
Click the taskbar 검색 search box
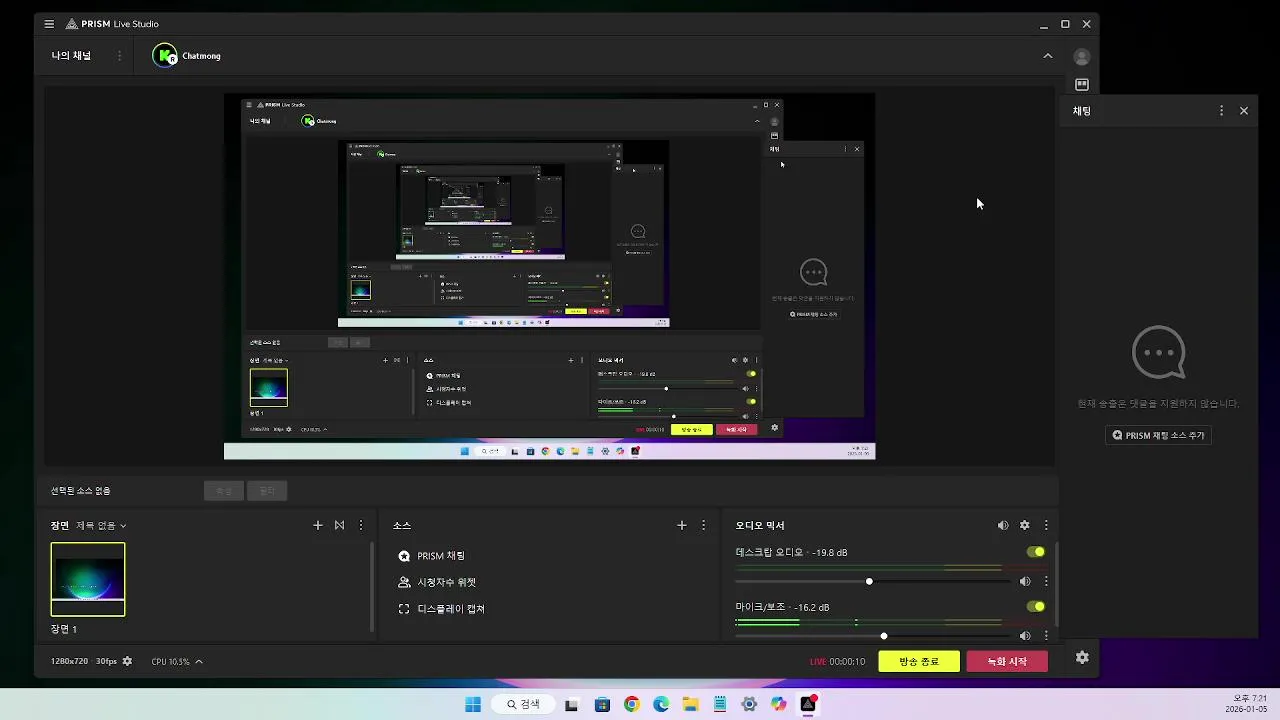[x=523, y=704]
